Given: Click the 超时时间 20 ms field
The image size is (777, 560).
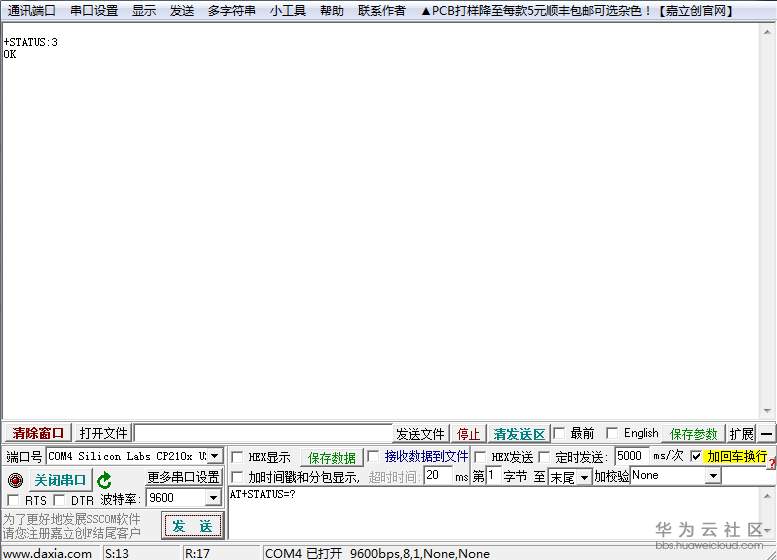Looking at the screenshot, I should pos(438,476).
